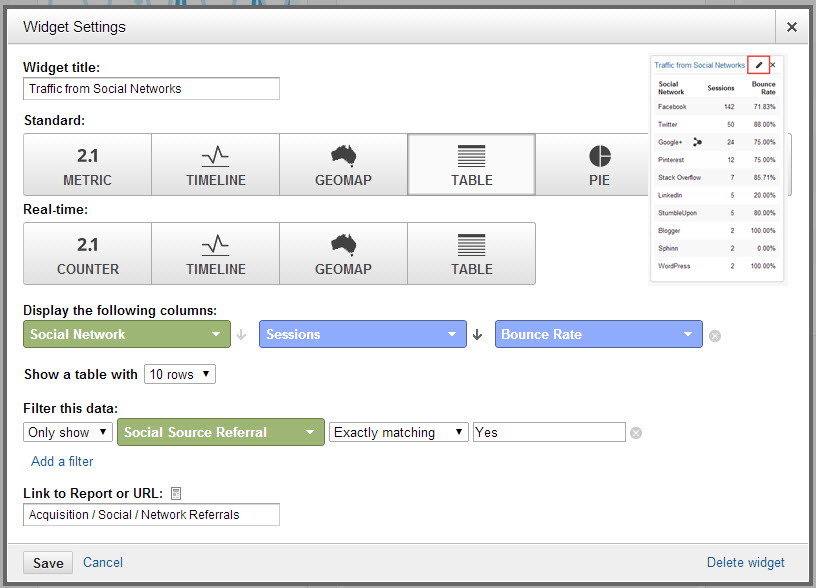Click the Link to Report or URL field
Screen dimensions: 816x588
[x=151, y=515]
